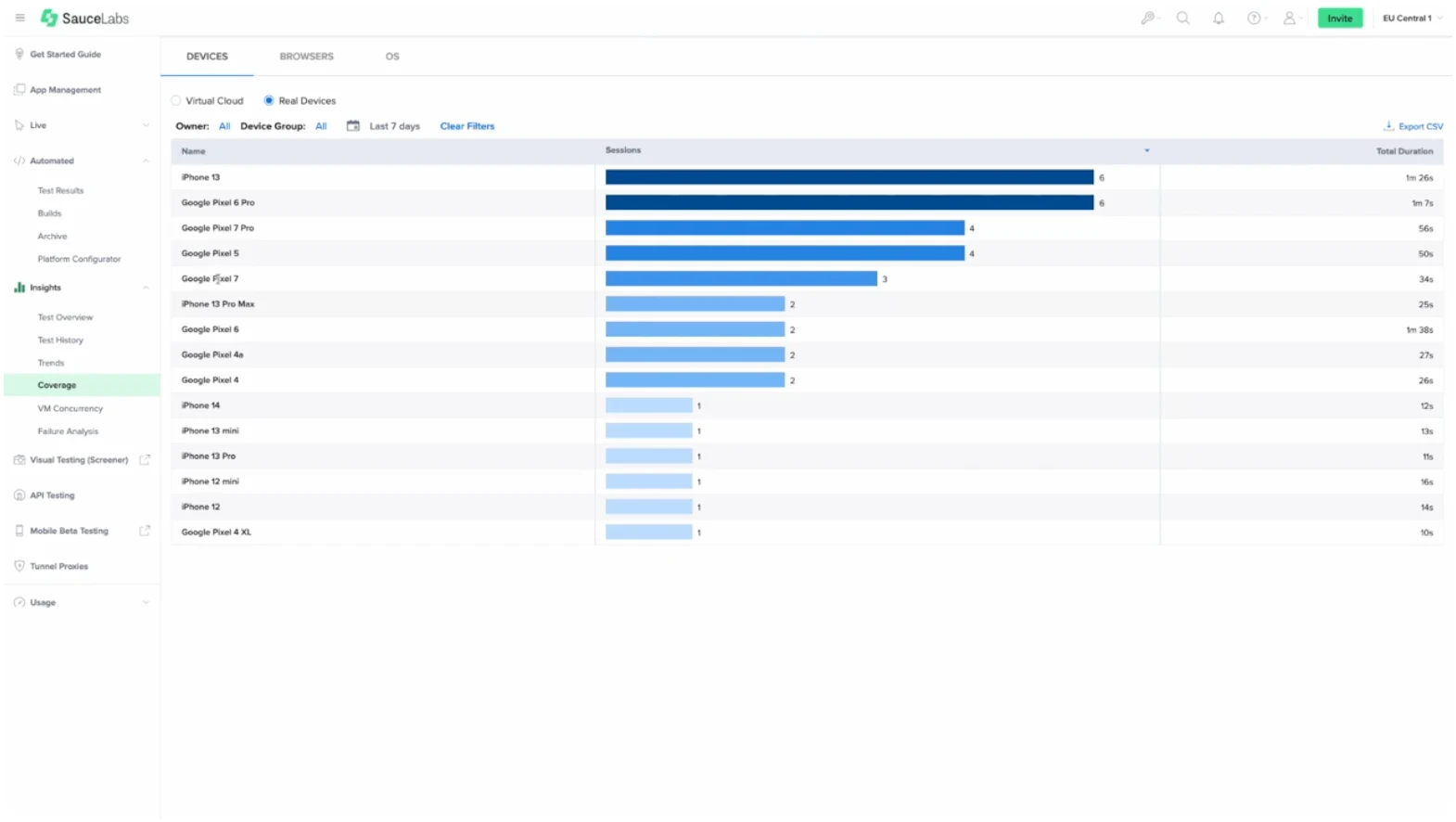1456x822 pixels.
Task: Click the Automated code icon
Action: click(x=19, y=161)
